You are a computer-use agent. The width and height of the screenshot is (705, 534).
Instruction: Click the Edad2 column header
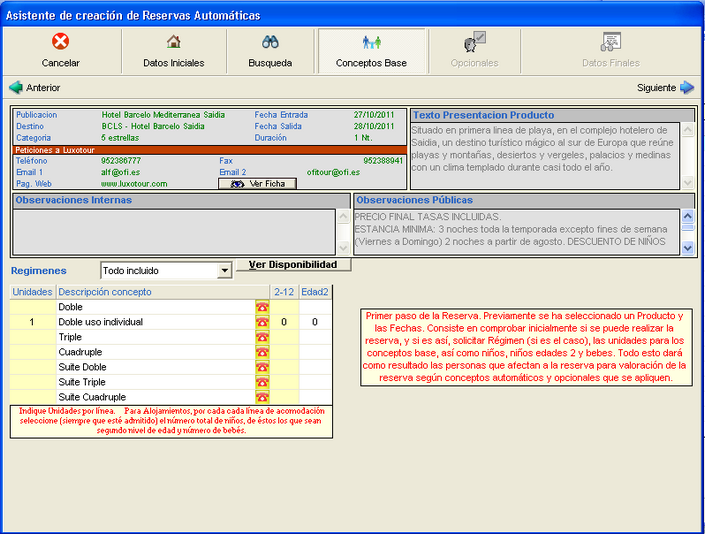coord(315,292)
